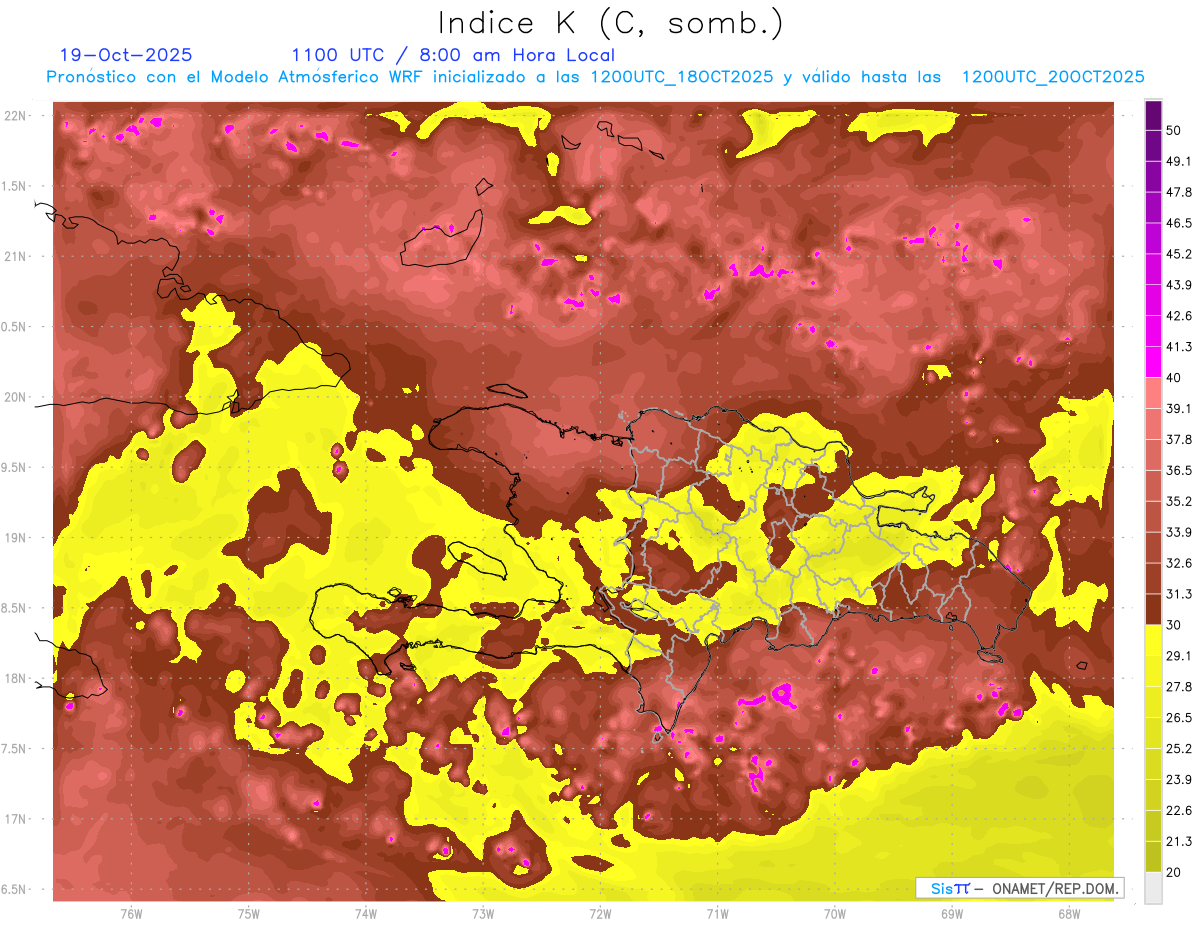The image size is (1200, 927).
Task: Click the legend value '40'
Action: click(1176, 378)
